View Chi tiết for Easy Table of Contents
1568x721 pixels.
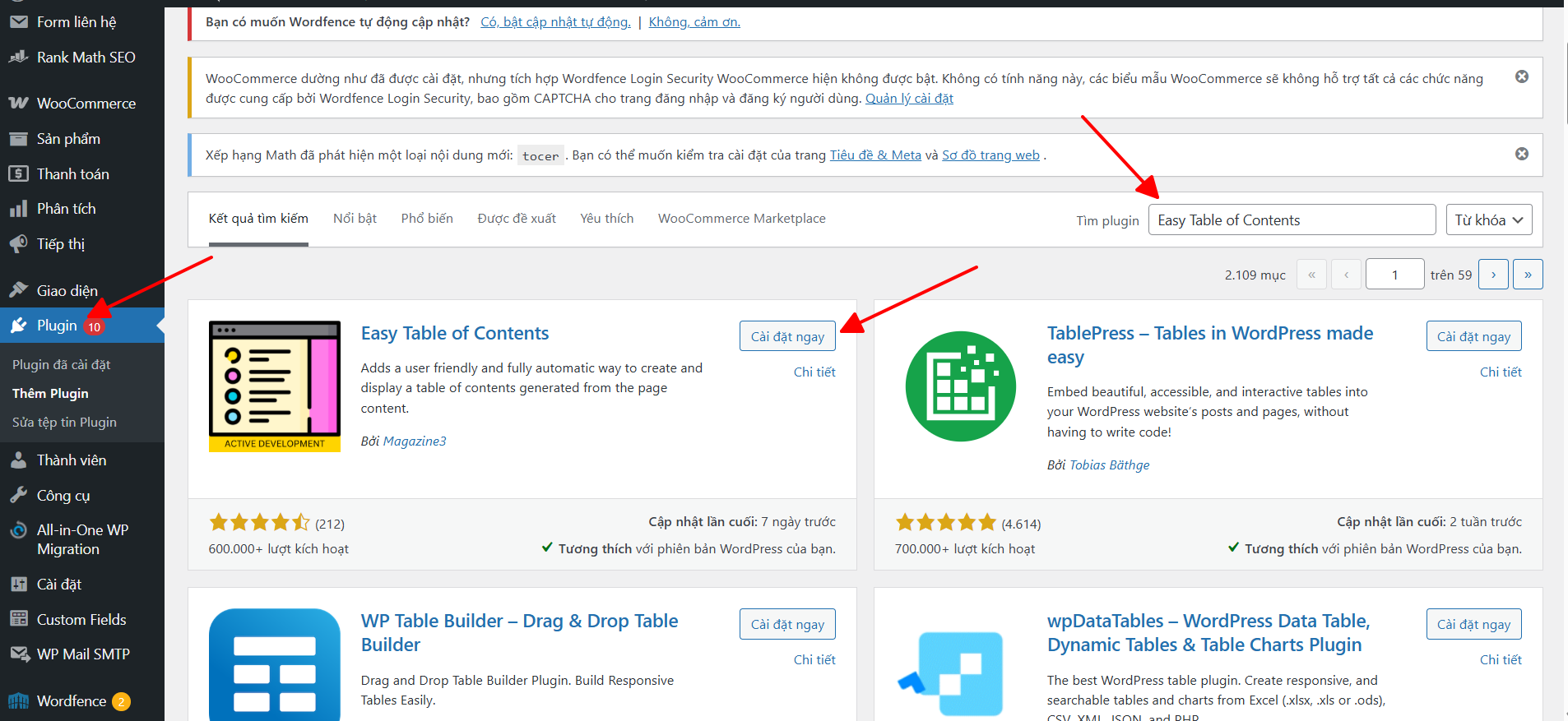[x=814, y=372]
